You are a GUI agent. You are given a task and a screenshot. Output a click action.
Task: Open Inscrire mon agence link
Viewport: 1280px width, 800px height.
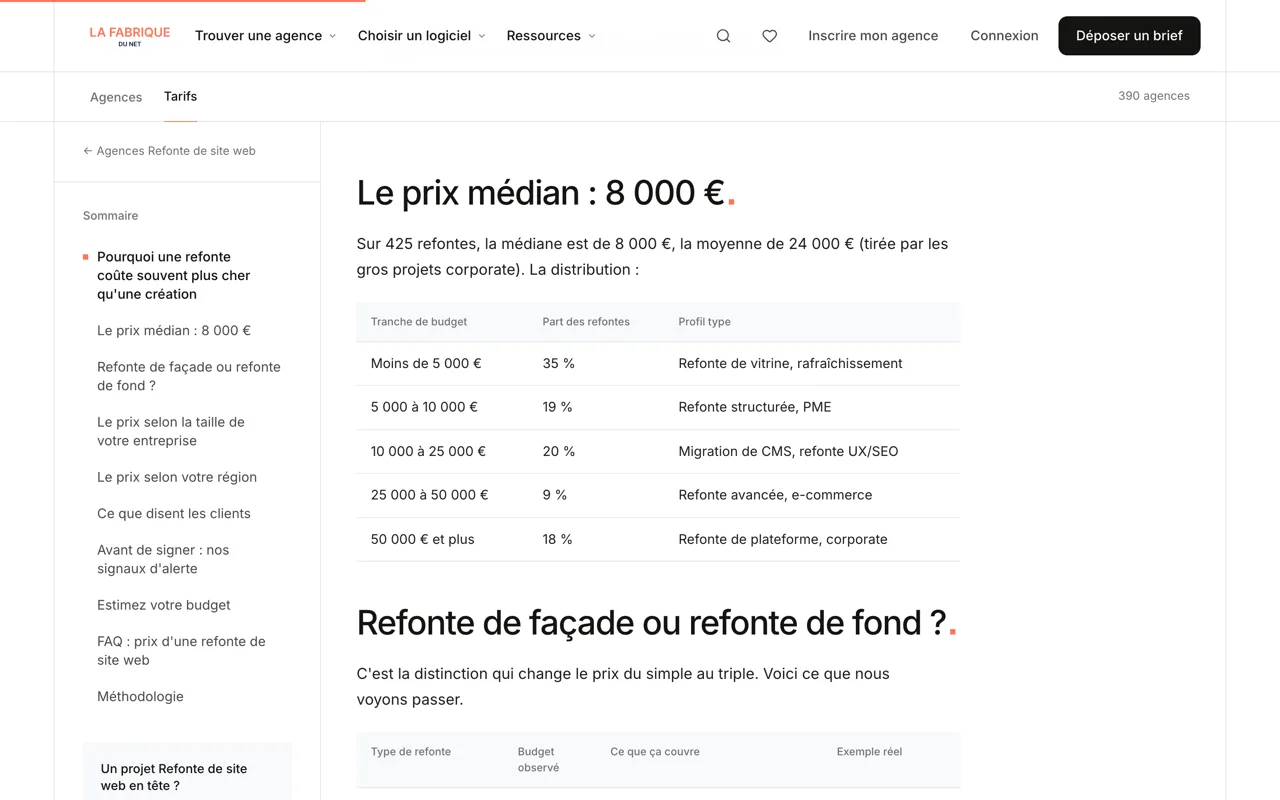tap(873, 36)
